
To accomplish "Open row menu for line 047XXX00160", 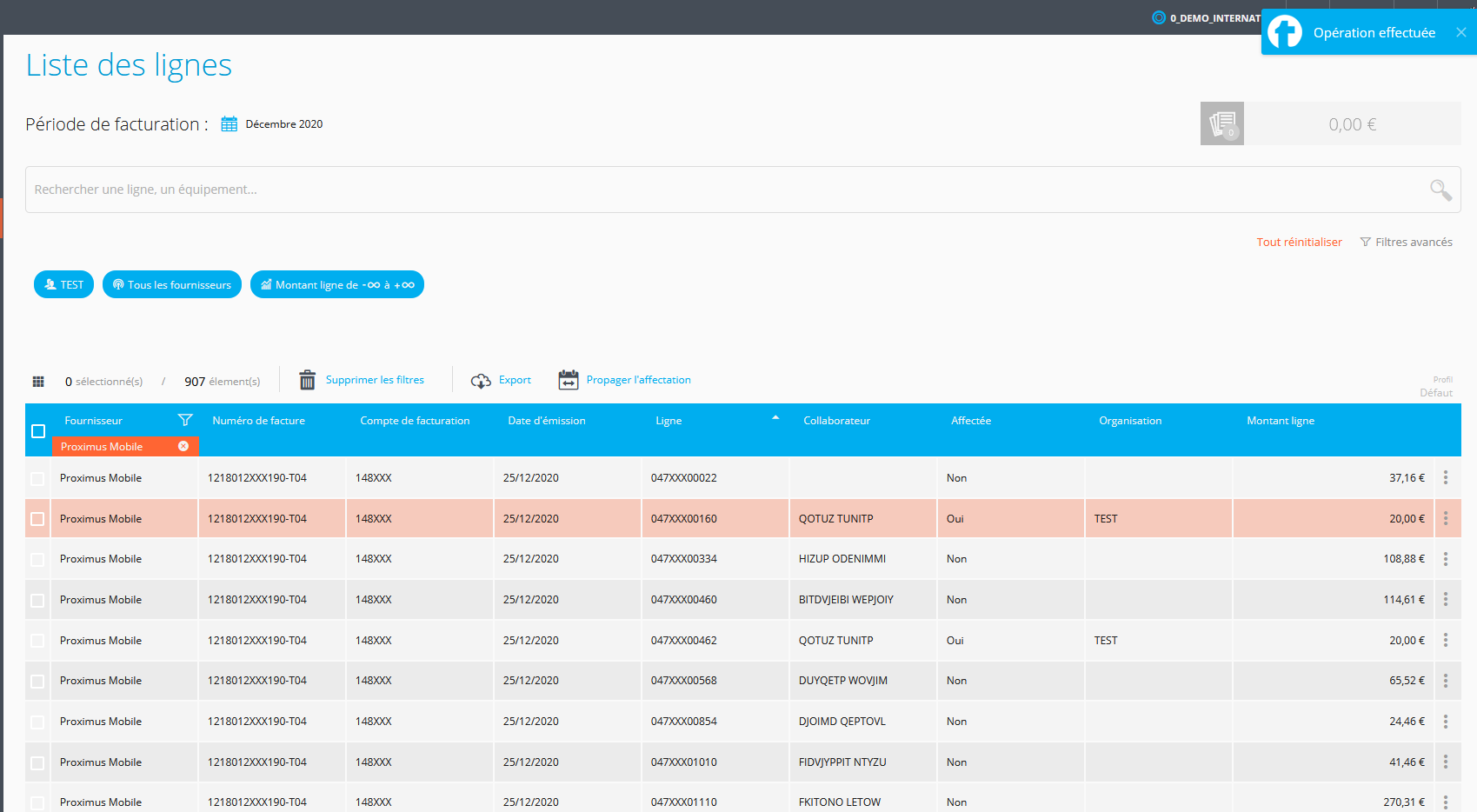I will pyautogui.click(x=1446, y=518).
